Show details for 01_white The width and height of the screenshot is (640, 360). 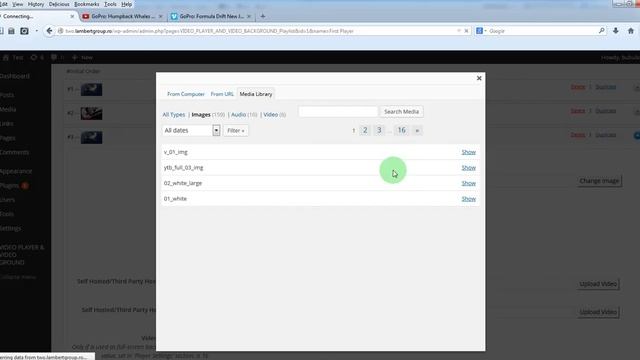[469, 198]
